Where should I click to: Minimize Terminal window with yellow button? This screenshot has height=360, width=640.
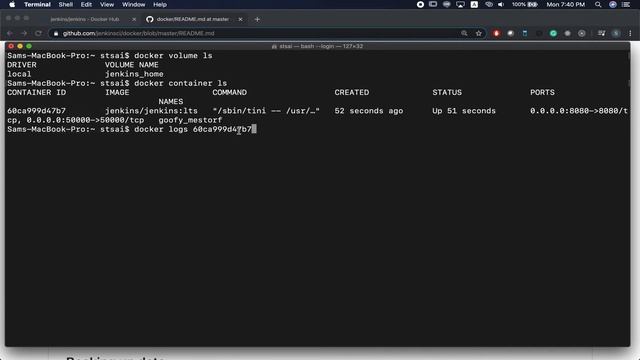tap(20, 46)
